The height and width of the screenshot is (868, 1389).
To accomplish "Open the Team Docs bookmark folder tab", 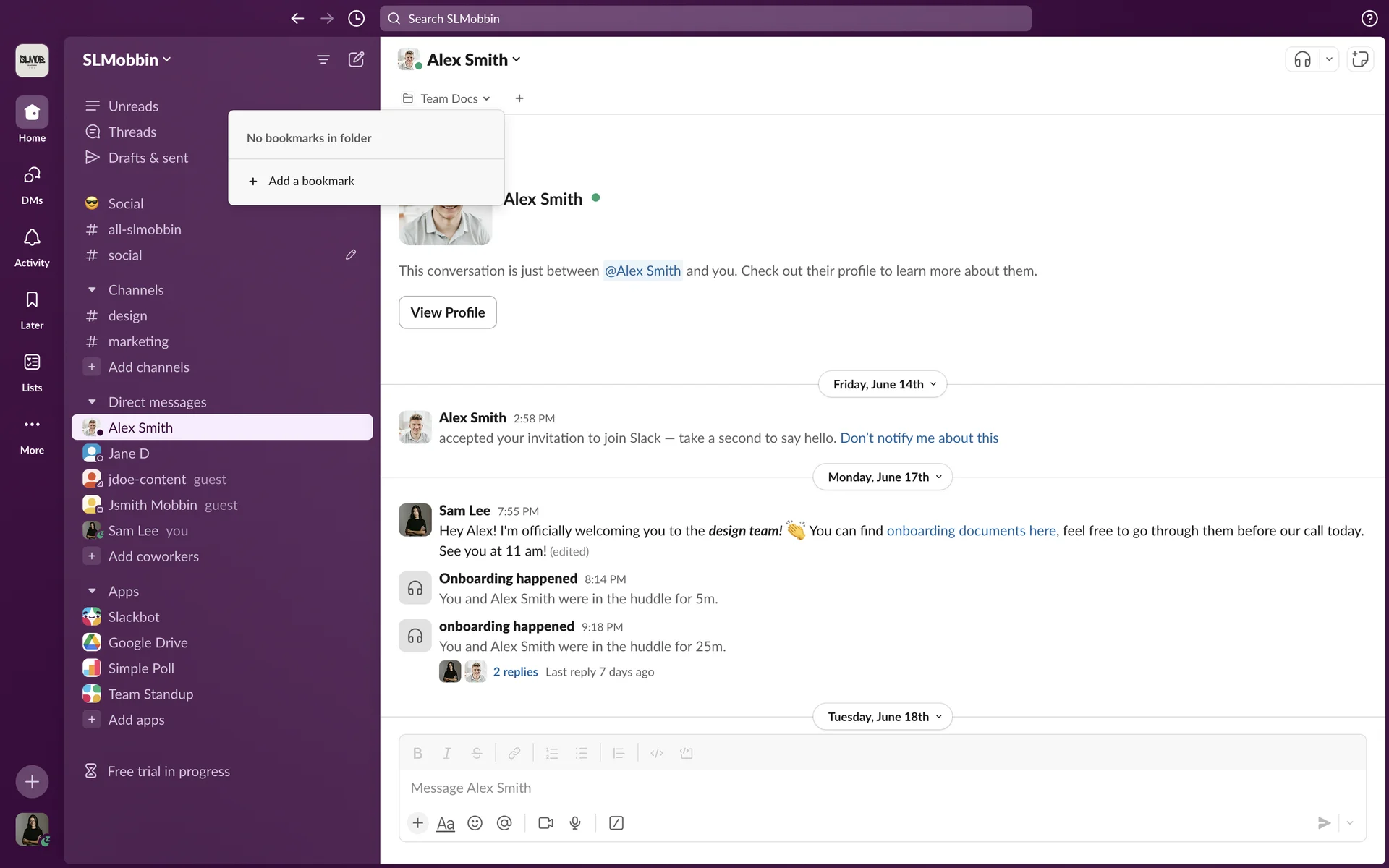I will (447, 98).
